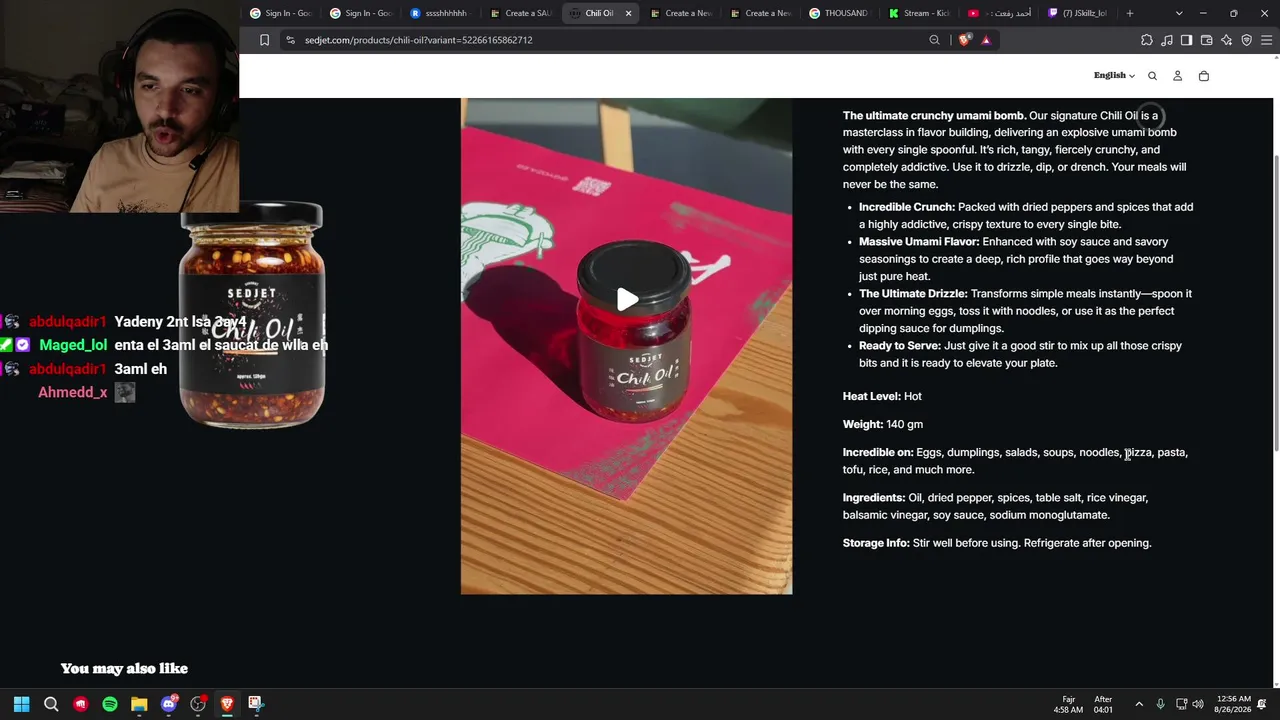Open Spotify from the taskbar
The image size is (1280, 720).
click(110, 704)
